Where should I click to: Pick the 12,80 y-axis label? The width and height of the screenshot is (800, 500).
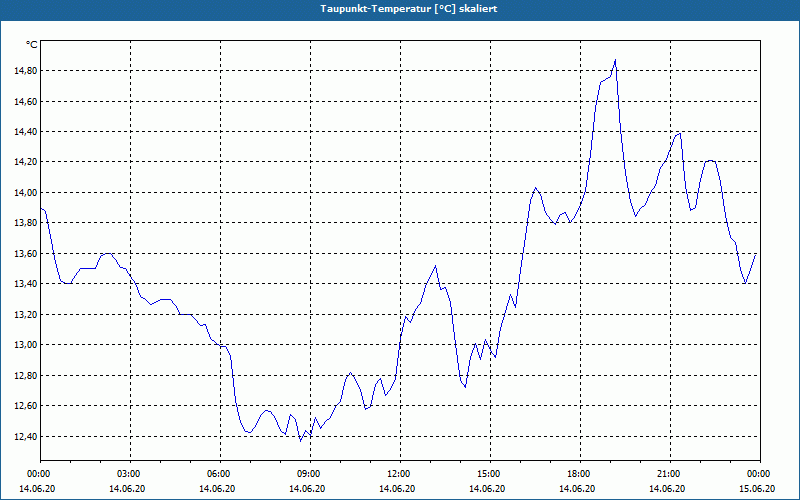26,376
